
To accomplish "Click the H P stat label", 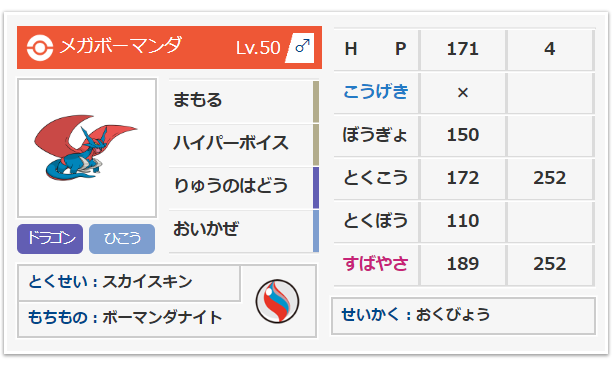I will (375, 49).
